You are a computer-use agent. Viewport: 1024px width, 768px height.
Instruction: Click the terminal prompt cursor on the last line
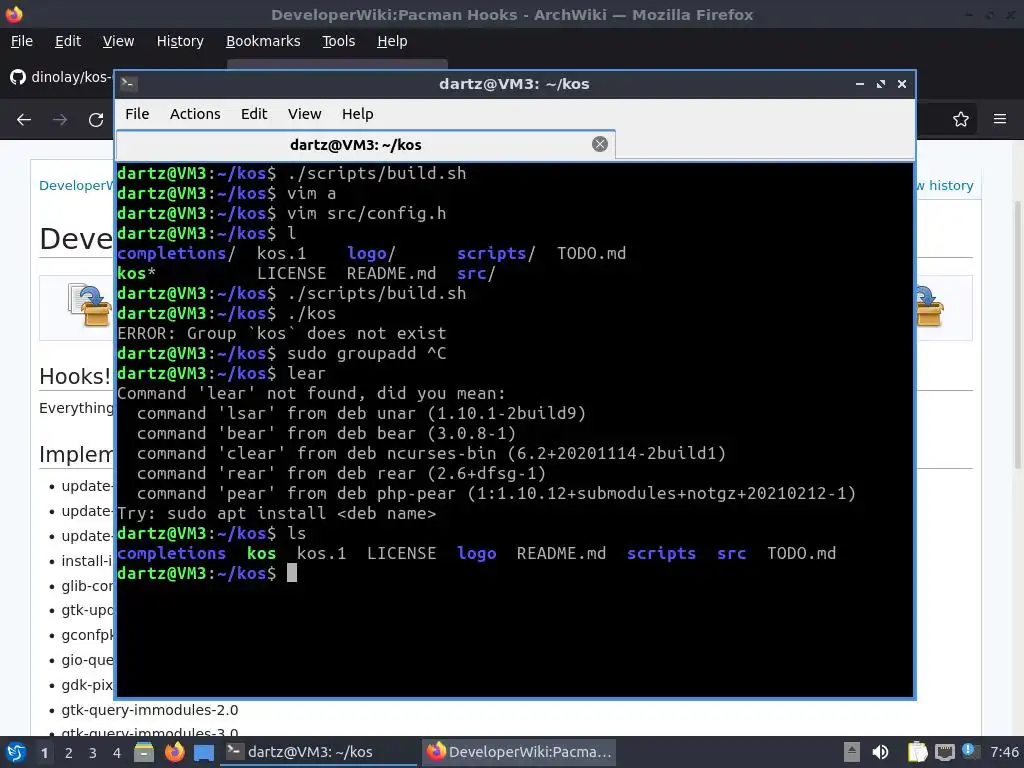coord(292,573)
